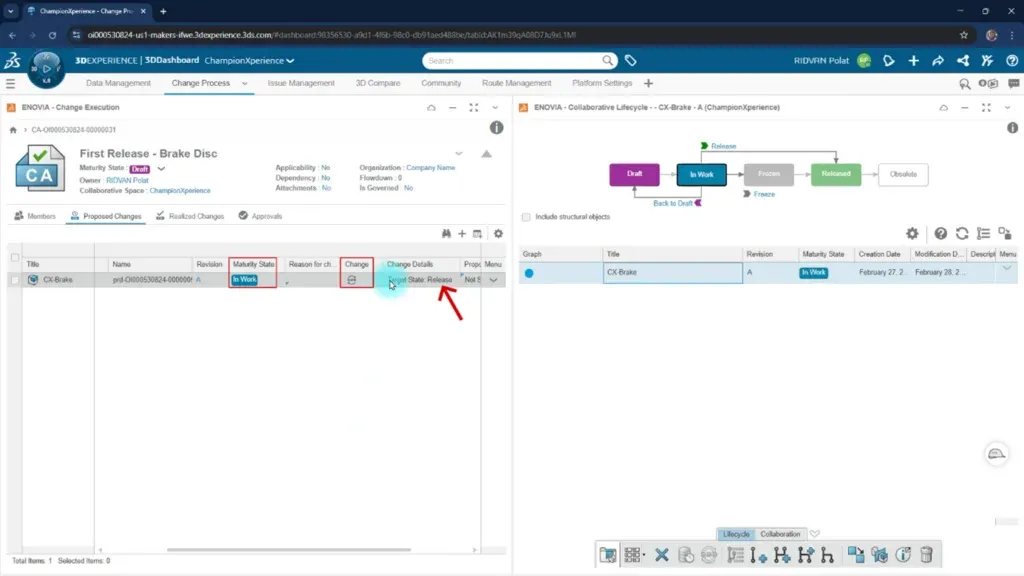Collapse the change action header with the up triangle
The image size is (1024, 576).
coord(487,154)
